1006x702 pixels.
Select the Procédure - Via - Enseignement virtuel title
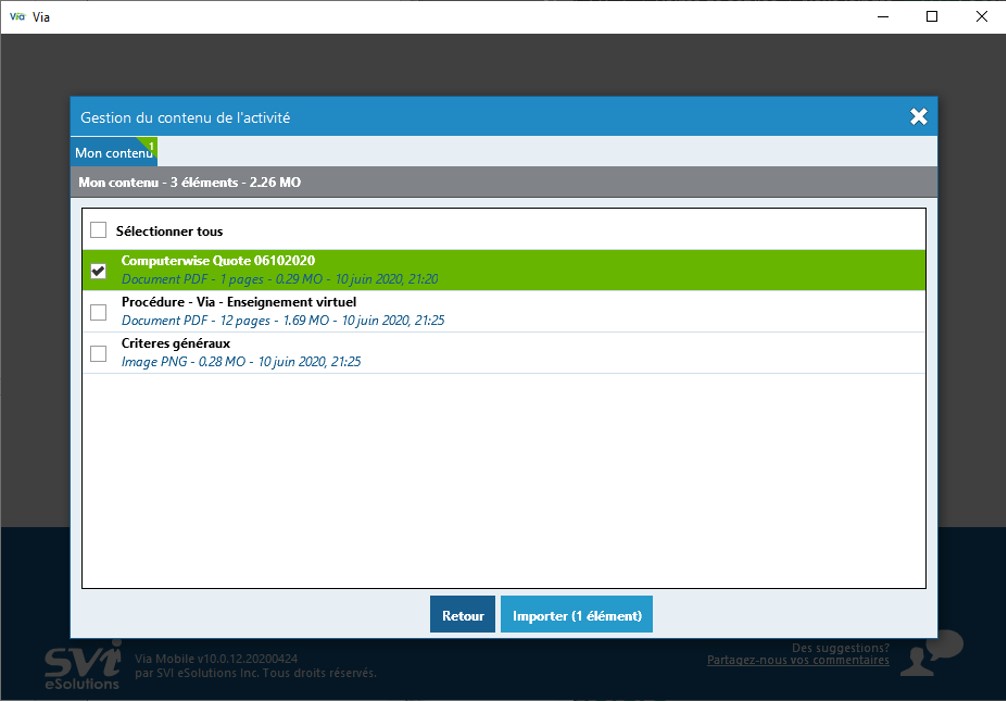[x=239, y=302]
